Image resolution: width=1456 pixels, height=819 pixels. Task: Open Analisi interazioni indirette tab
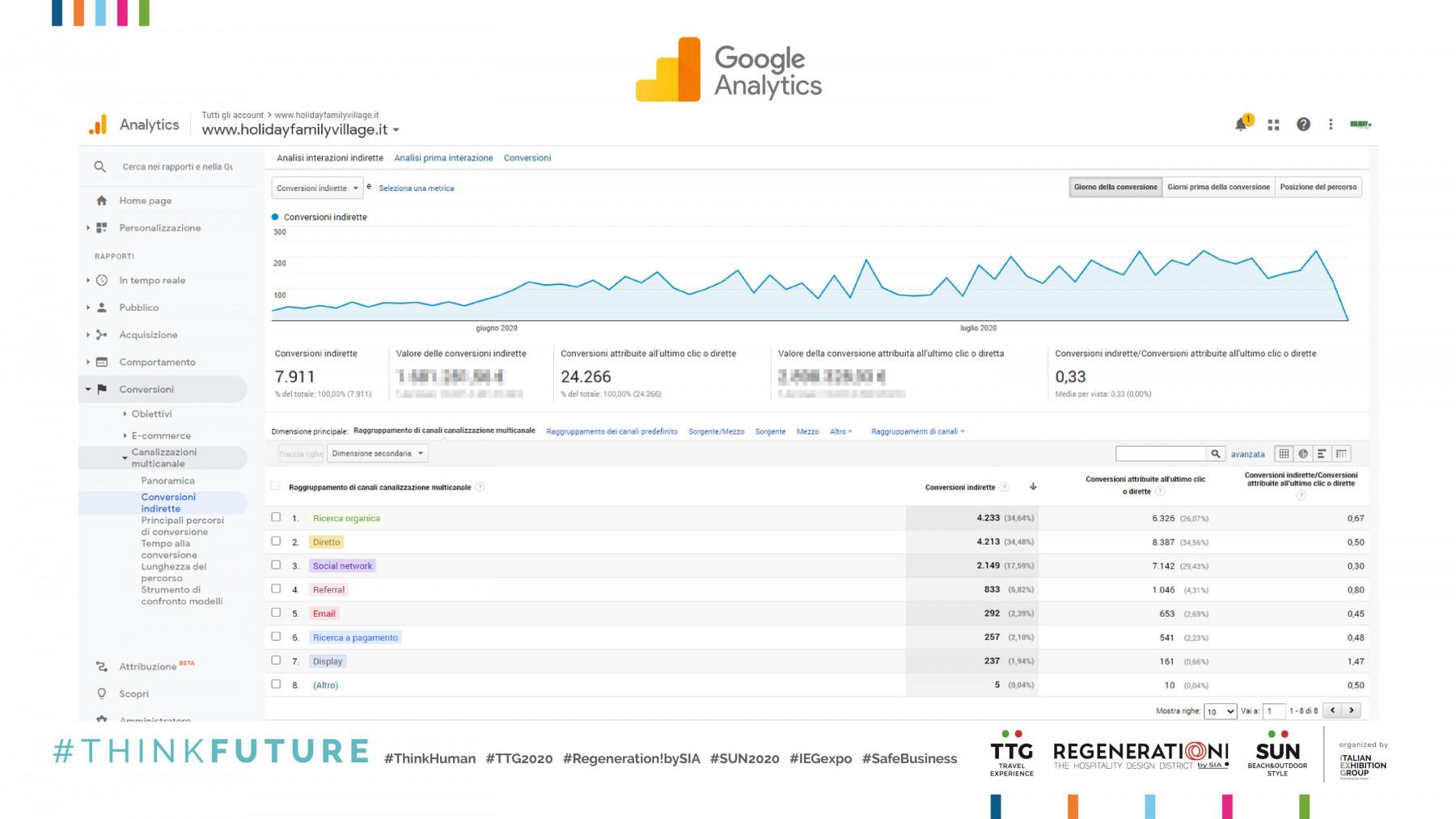[x=330, y=158]
